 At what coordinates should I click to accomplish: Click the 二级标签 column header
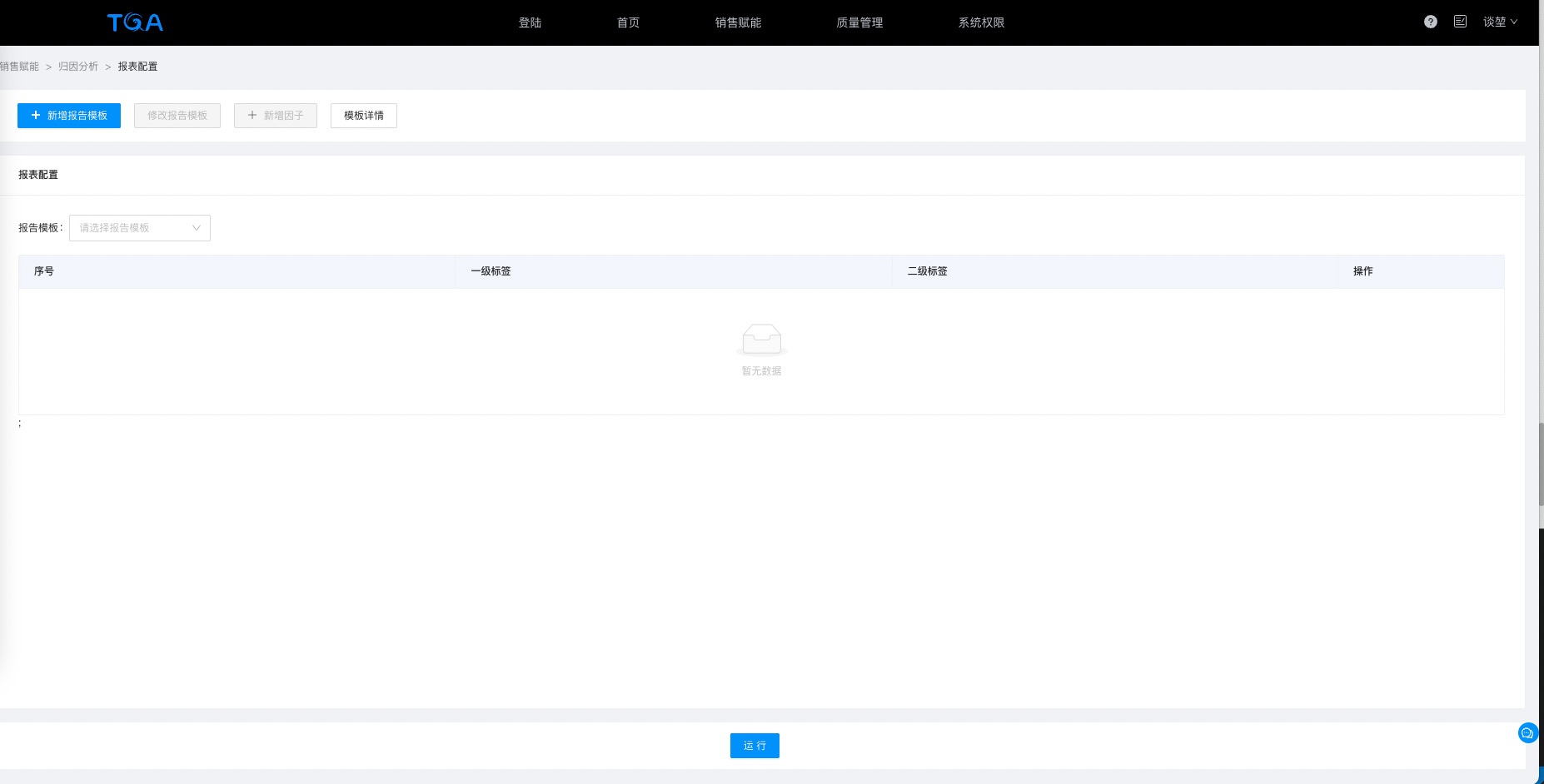(x=1115, y=271)
